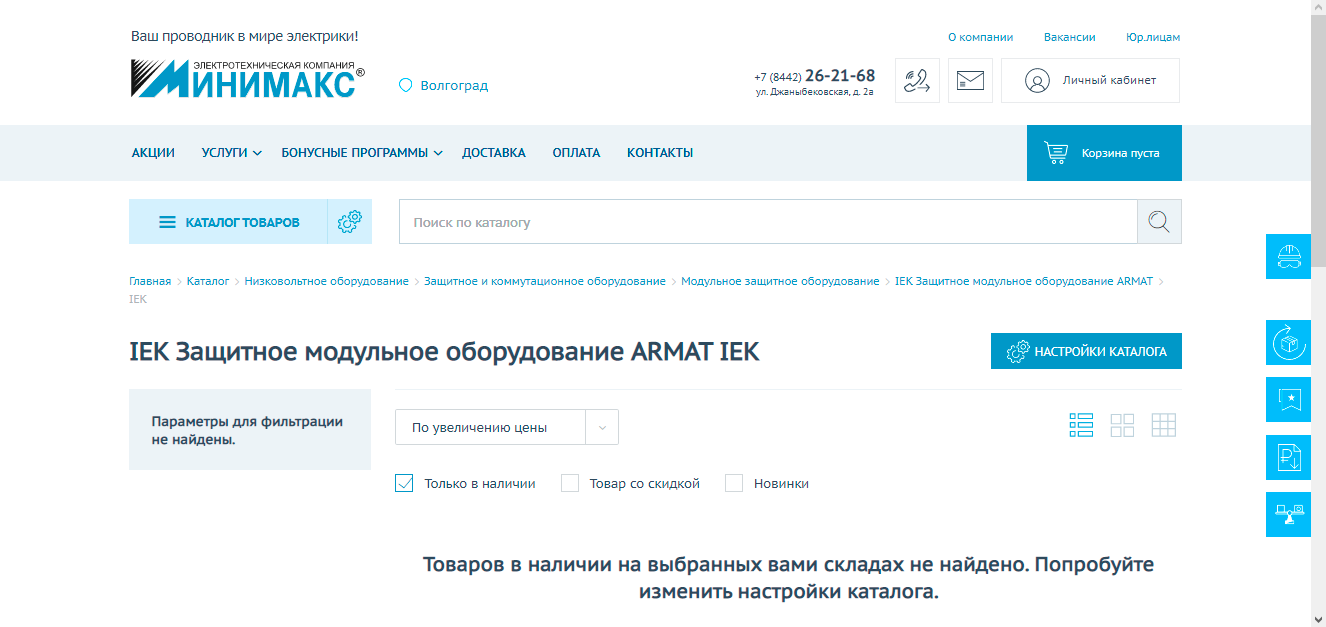Enable the Товар со скидкой checkbox

[570, 483]
